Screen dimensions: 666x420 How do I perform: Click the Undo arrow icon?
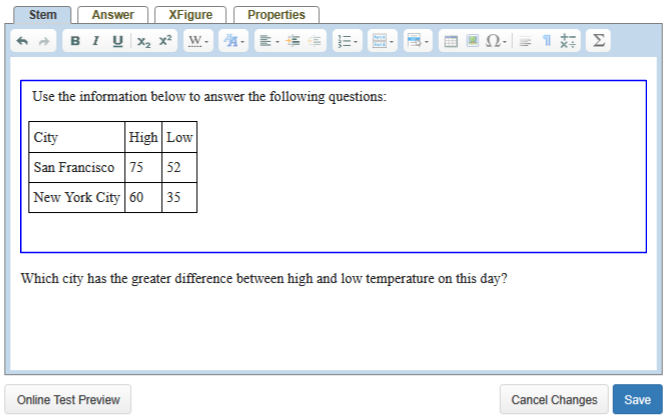click(22, 41)
